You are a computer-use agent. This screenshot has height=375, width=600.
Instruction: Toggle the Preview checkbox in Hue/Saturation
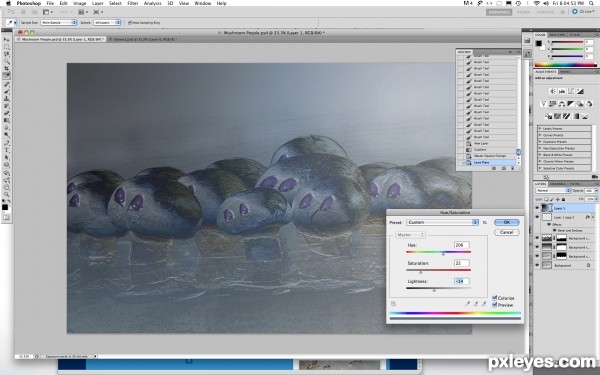(x=494, y=305)
